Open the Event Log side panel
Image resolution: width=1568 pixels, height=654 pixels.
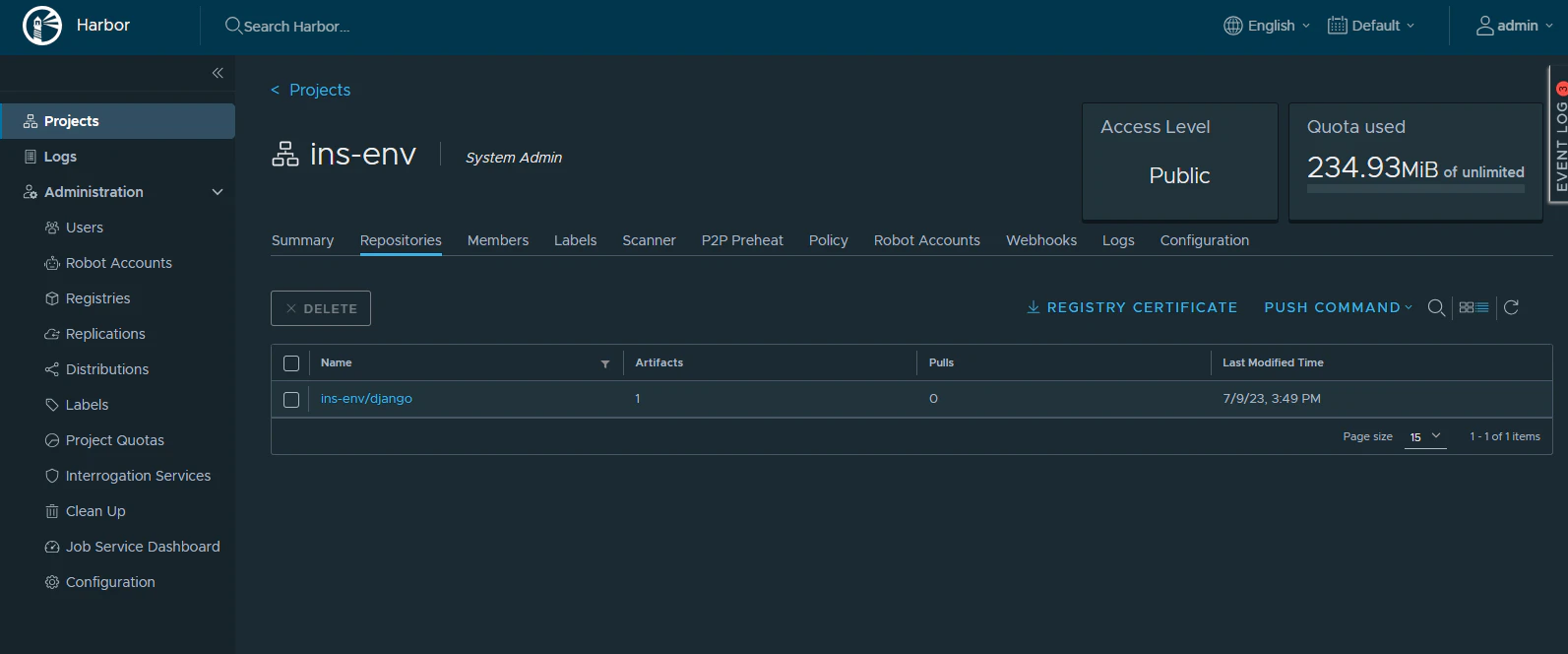point(1559,135)
